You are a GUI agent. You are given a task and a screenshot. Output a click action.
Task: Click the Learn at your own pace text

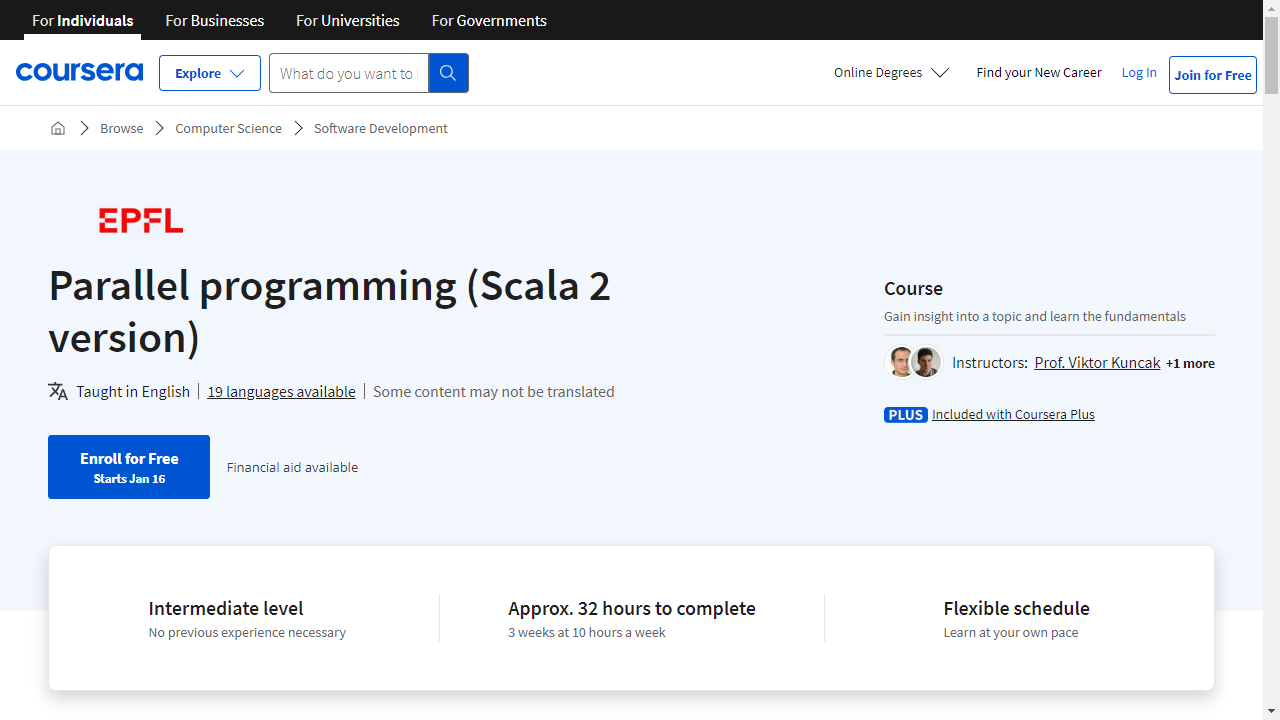pos(1011,632)
